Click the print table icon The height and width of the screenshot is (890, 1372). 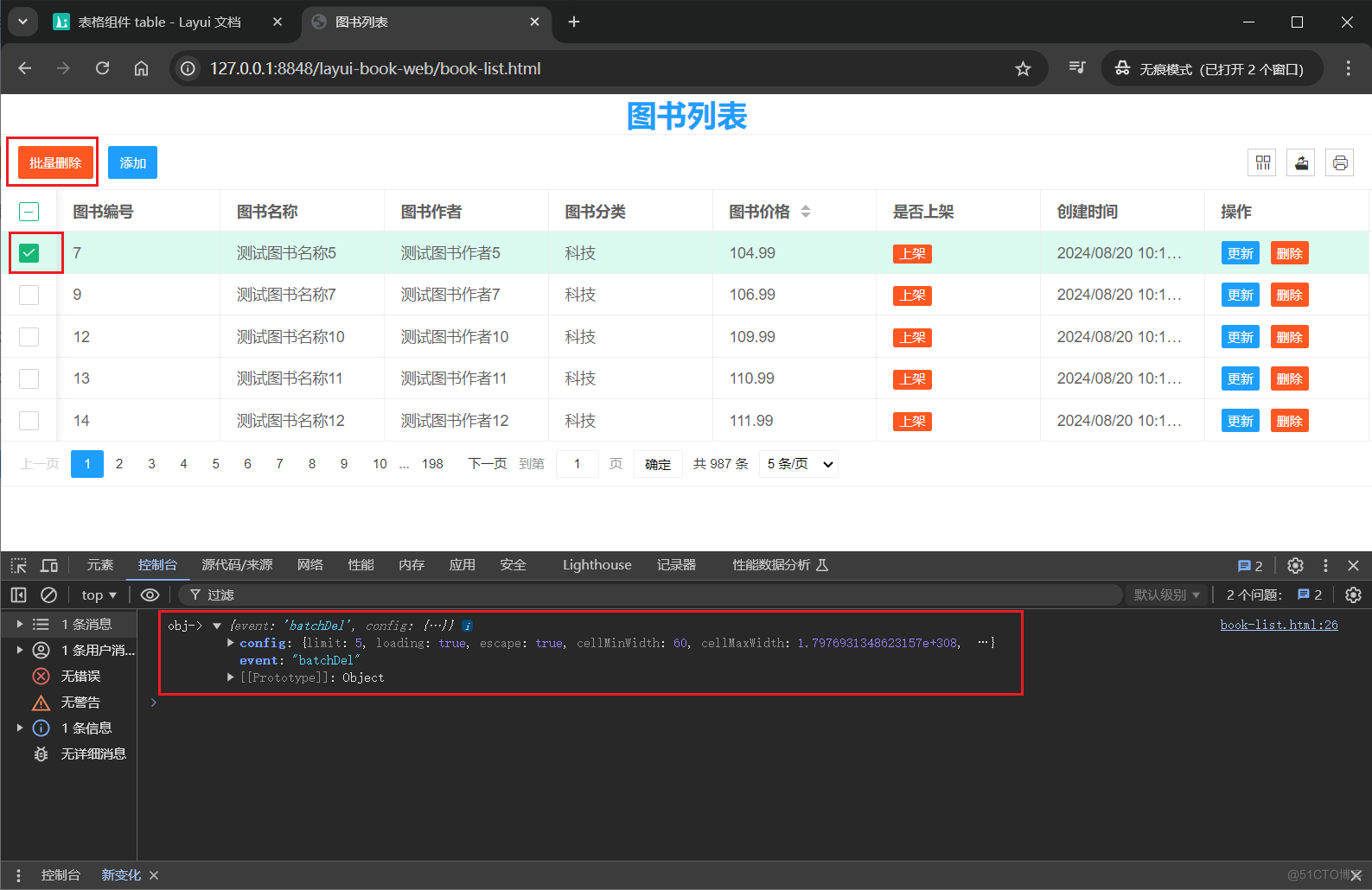tap(1340, 162)
